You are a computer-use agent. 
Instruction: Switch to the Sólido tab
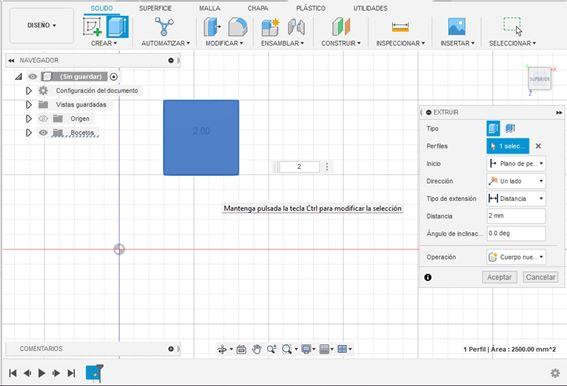click(102, 8)
